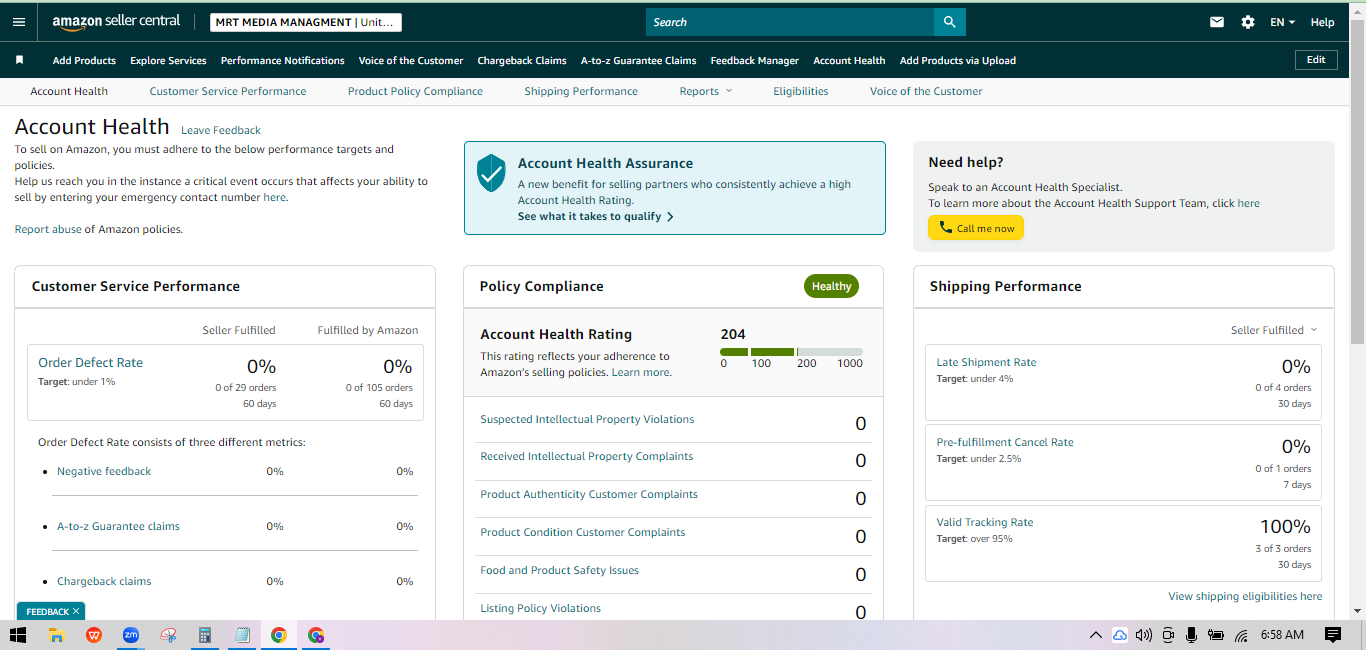The width and height of the screenshot is (1366, 650).
Task: Open the Windows notification center icon
Action: pyautogui.click(x=1332, y=635)
